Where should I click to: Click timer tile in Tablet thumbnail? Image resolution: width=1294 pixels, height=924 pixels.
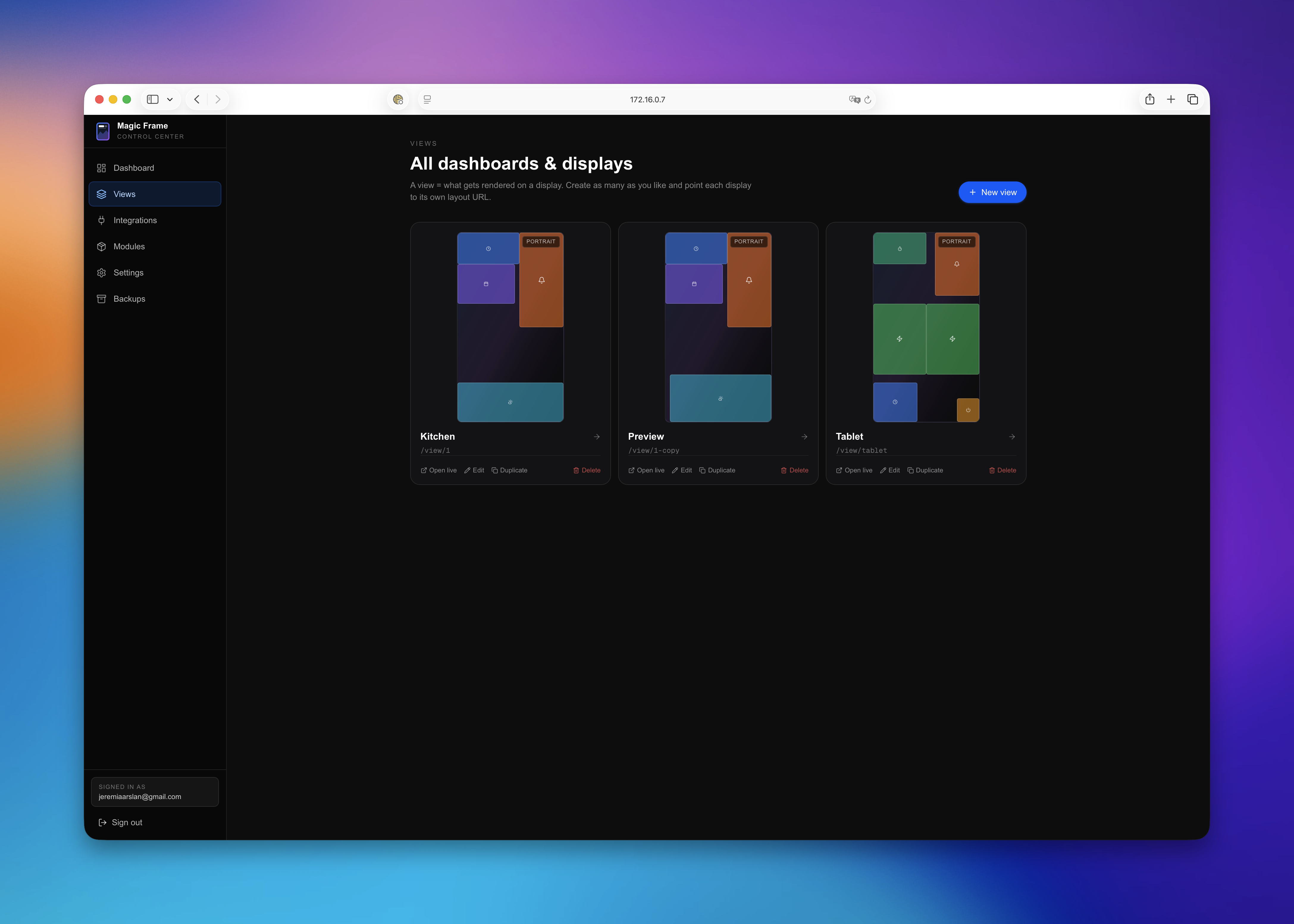point(899,249)
